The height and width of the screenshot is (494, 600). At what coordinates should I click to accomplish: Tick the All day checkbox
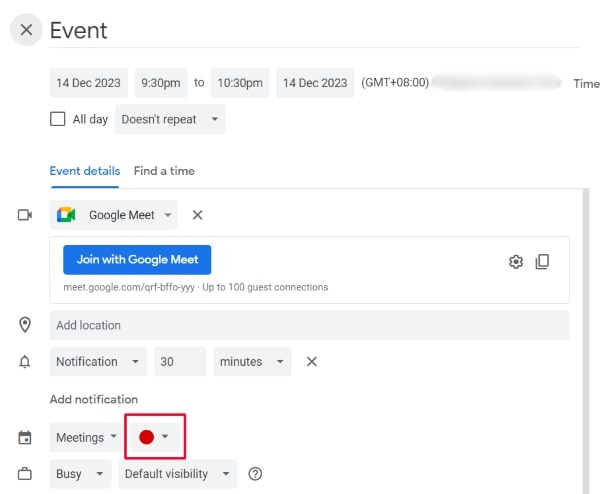[x=57, y=119]
